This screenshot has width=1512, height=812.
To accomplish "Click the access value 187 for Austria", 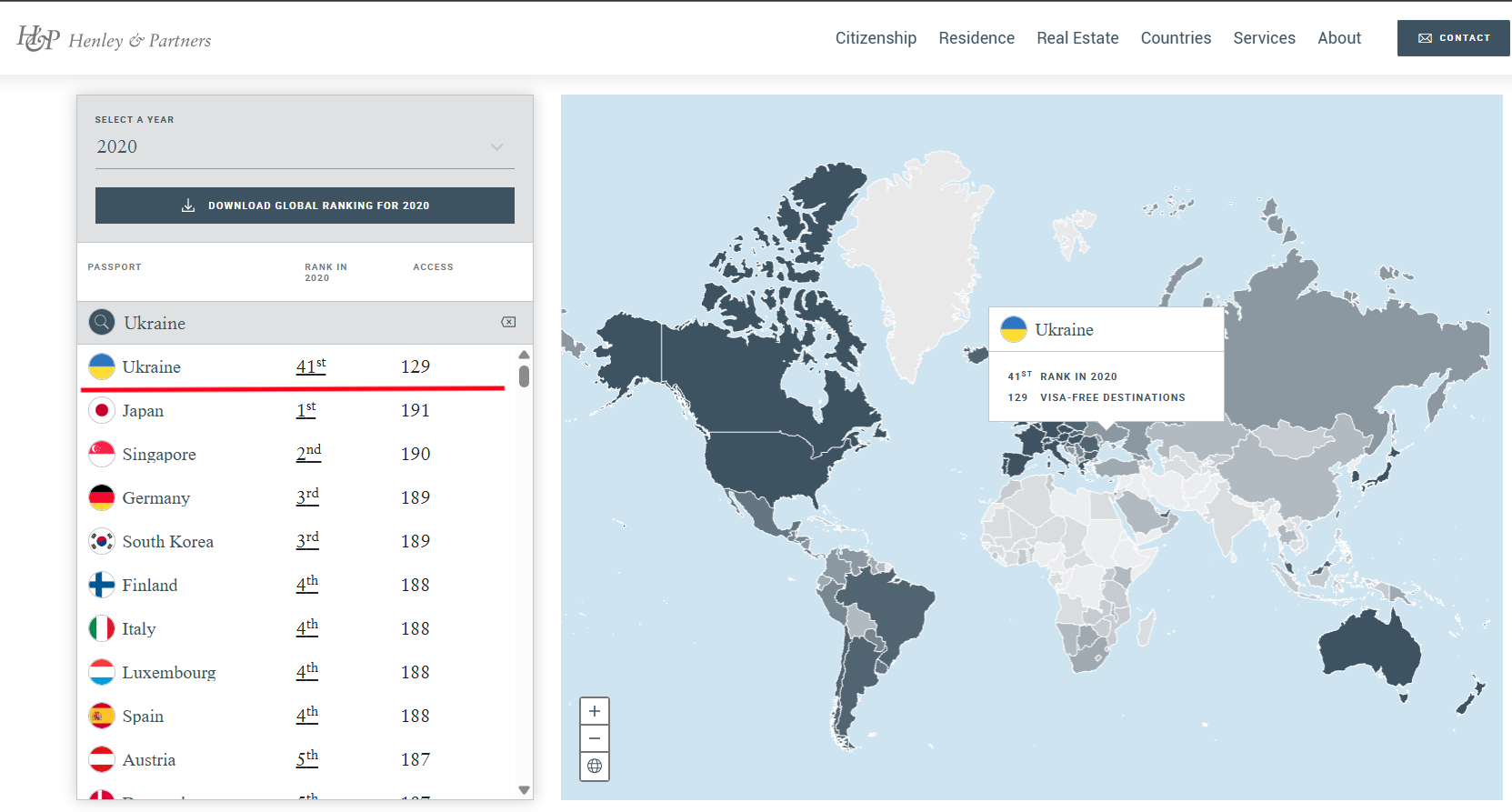I will [x=416, y=759].
